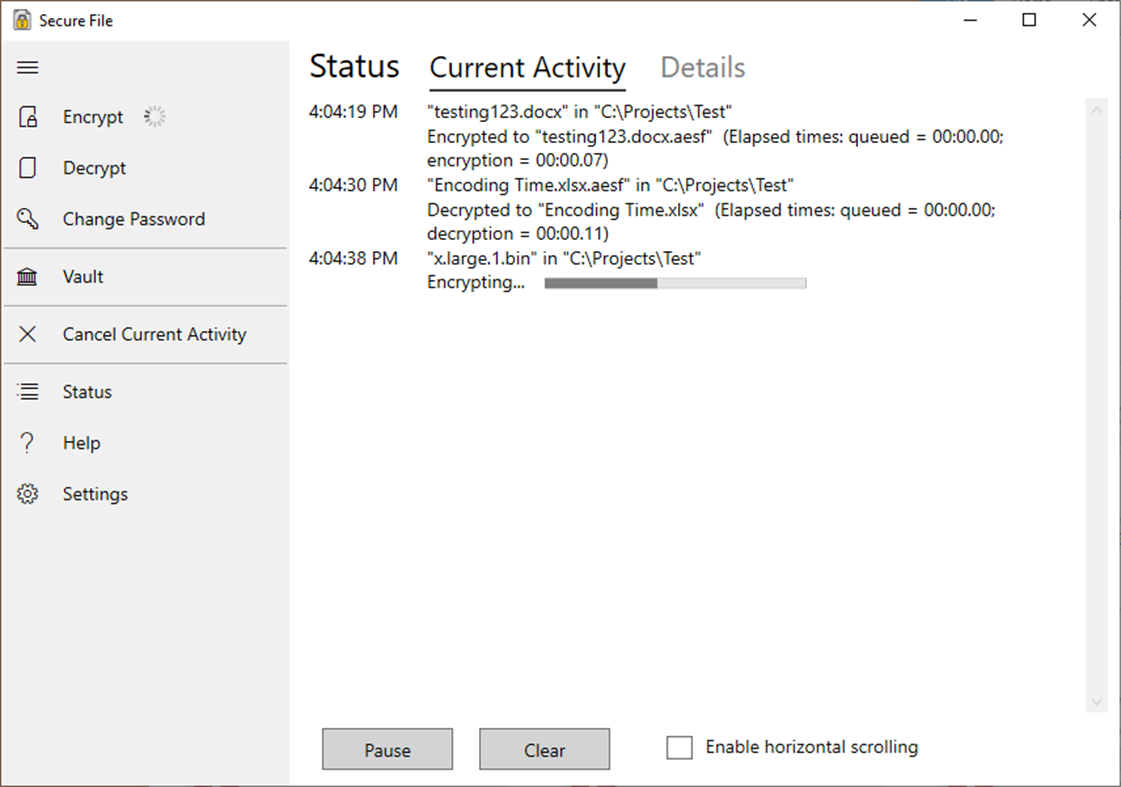Cancel current activity using the X icon
1121x787 pixels.
[x=27, y=334]
